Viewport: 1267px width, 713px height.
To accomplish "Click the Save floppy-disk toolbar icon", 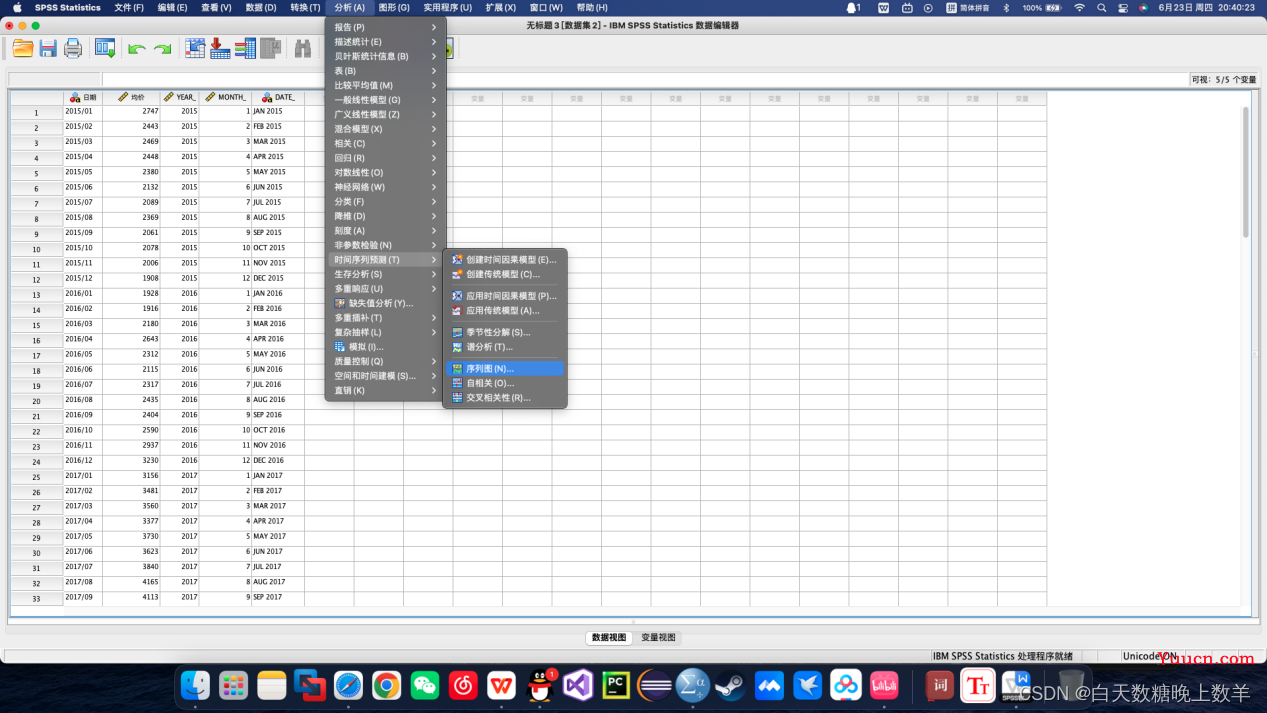I will point(48,48).
